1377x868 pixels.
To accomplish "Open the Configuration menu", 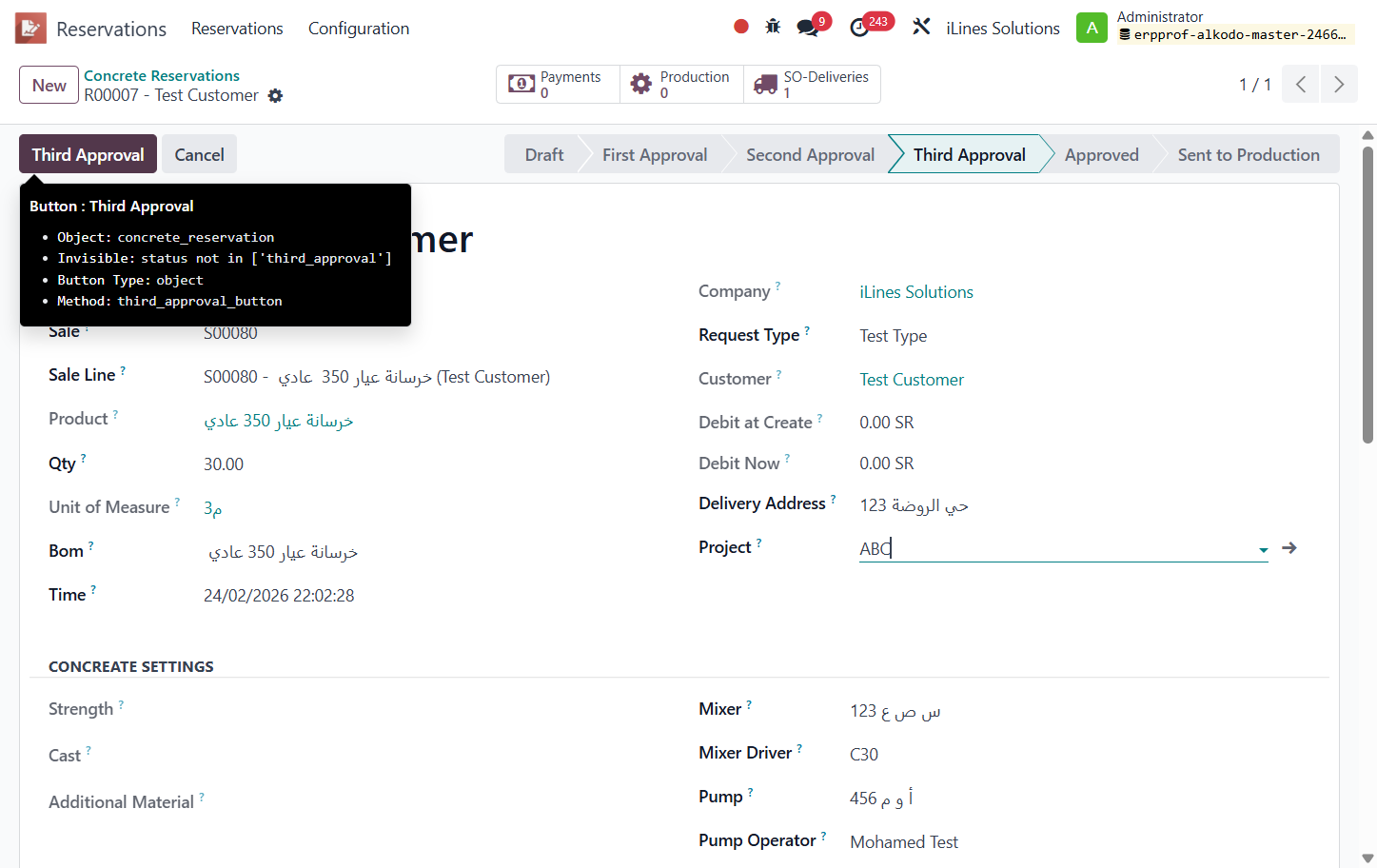I will tap(359, 29).
